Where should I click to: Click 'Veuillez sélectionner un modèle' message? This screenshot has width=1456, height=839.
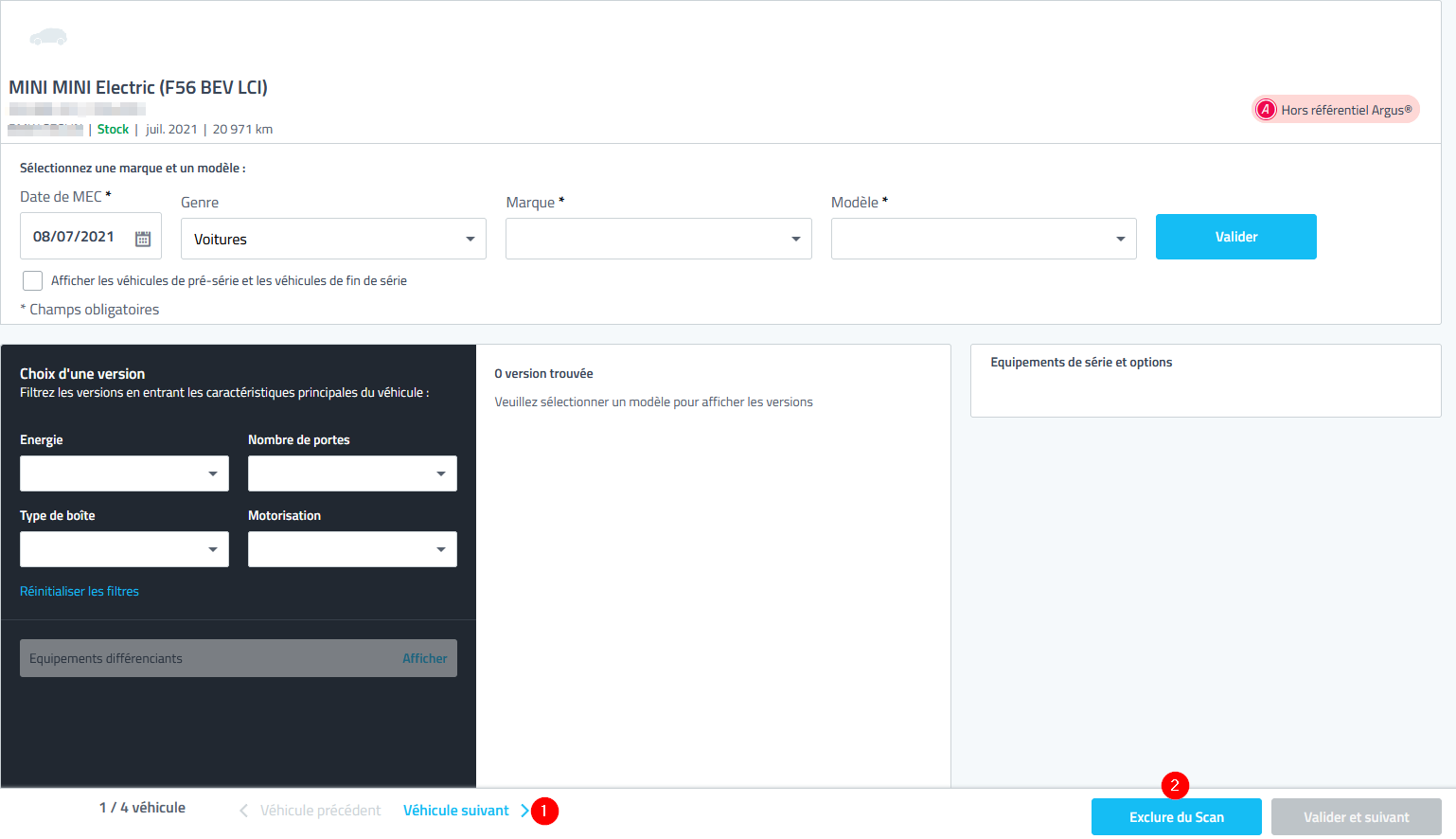(x=653, y=402)
